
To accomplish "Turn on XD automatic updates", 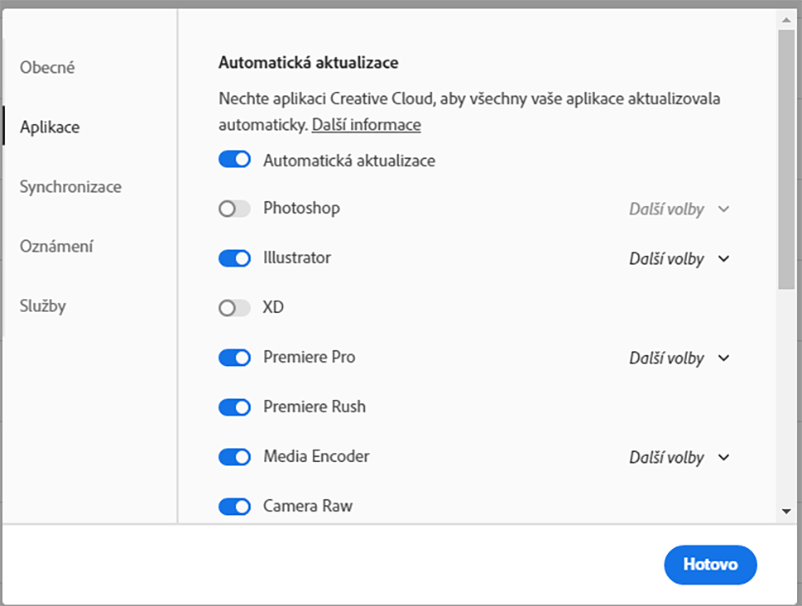I will 234,308.
